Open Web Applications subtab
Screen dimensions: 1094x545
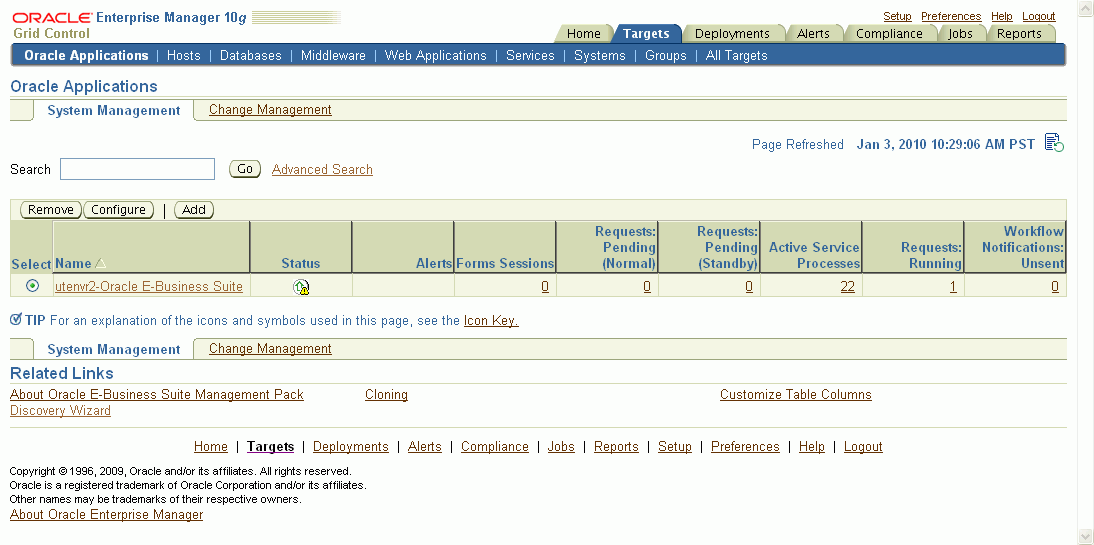point(435,55)
